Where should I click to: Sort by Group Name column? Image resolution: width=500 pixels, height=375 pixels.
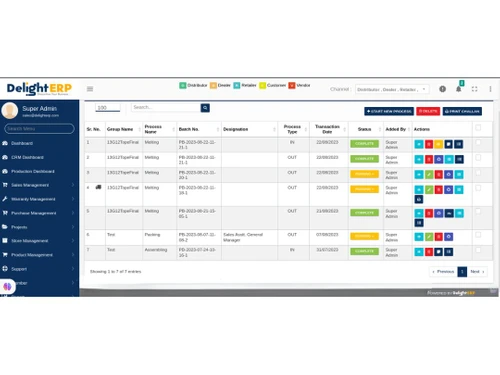[124, 129]
